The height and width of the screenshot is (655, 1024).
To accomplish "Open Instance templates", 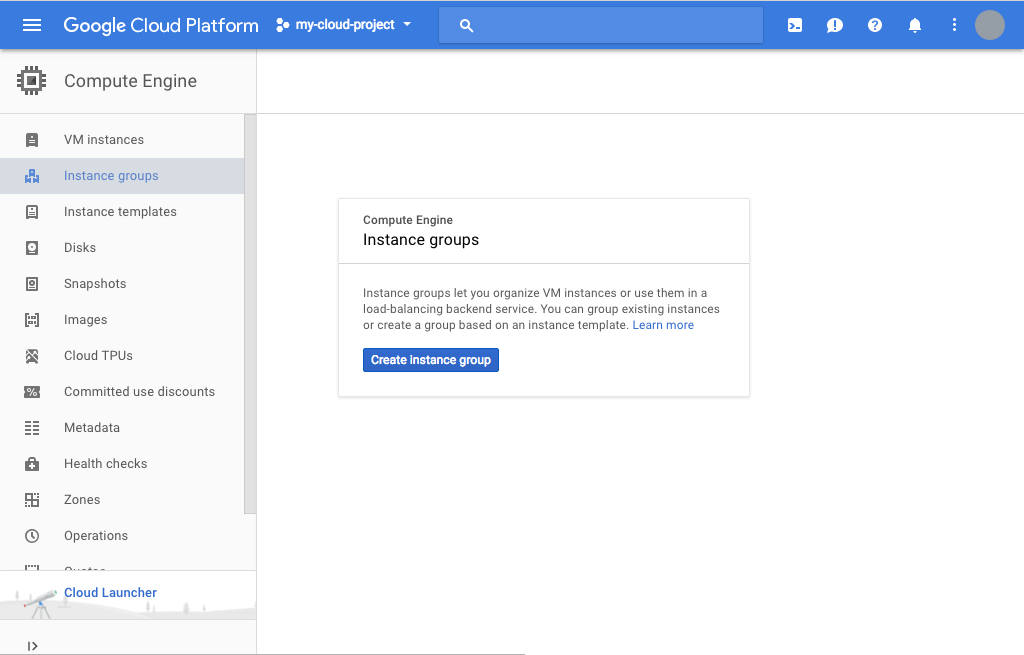I will pyautogui.click(x=120, y=212).
